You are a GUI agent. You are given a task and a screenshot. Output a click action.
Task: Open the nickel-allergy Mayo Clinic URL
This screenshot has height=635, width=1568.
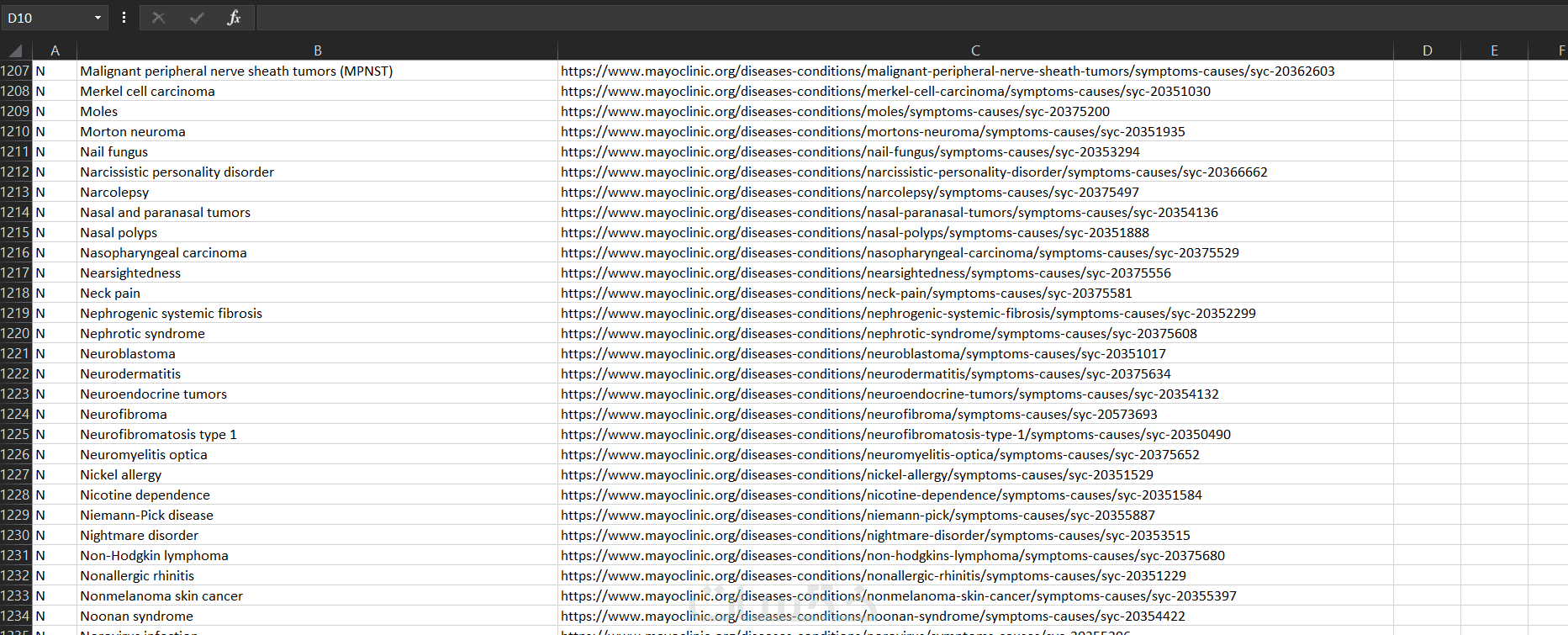pyautogui.click(x=857, y=474)
